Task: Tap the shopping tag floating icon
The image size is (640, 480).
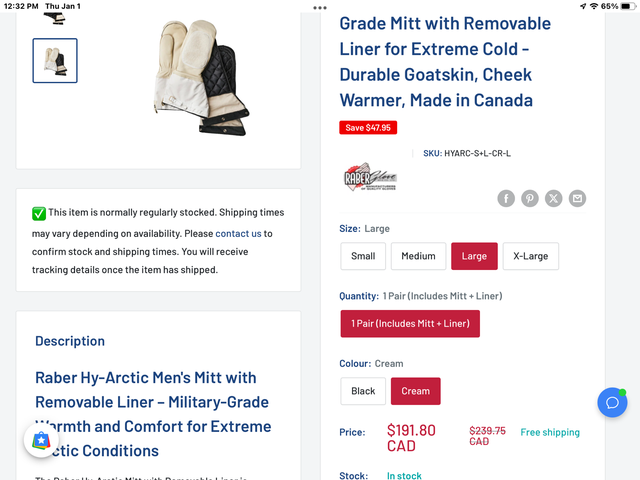Action: [x=41, y=440]
